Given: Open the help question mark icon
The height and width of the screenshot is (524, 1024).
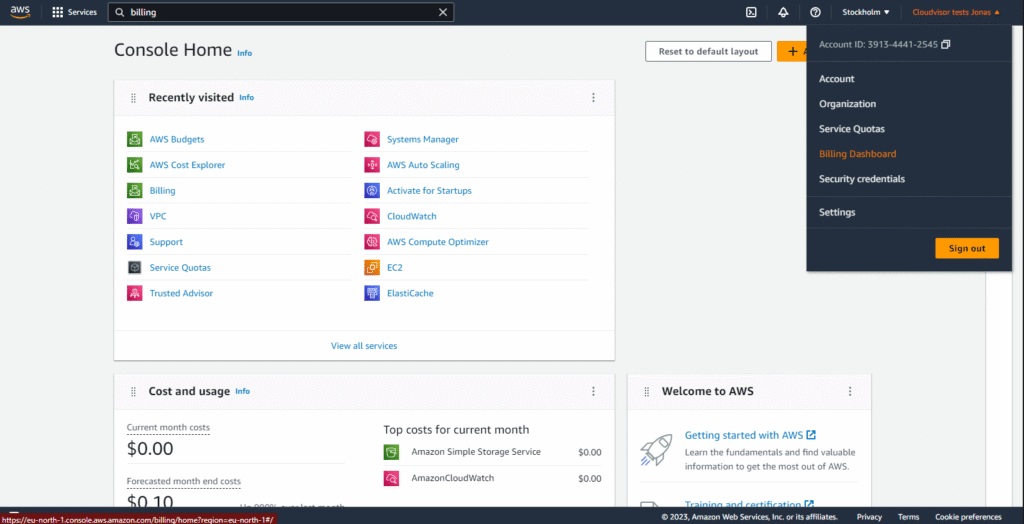Looking at the screenshot, I should point(815,12).
